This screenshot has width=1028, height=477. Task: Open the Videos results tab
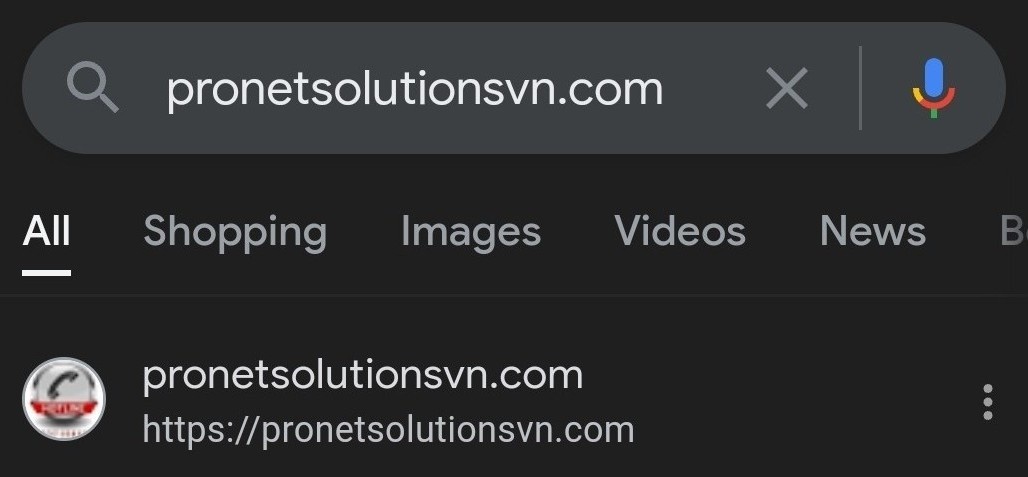(x=680, y=231)
